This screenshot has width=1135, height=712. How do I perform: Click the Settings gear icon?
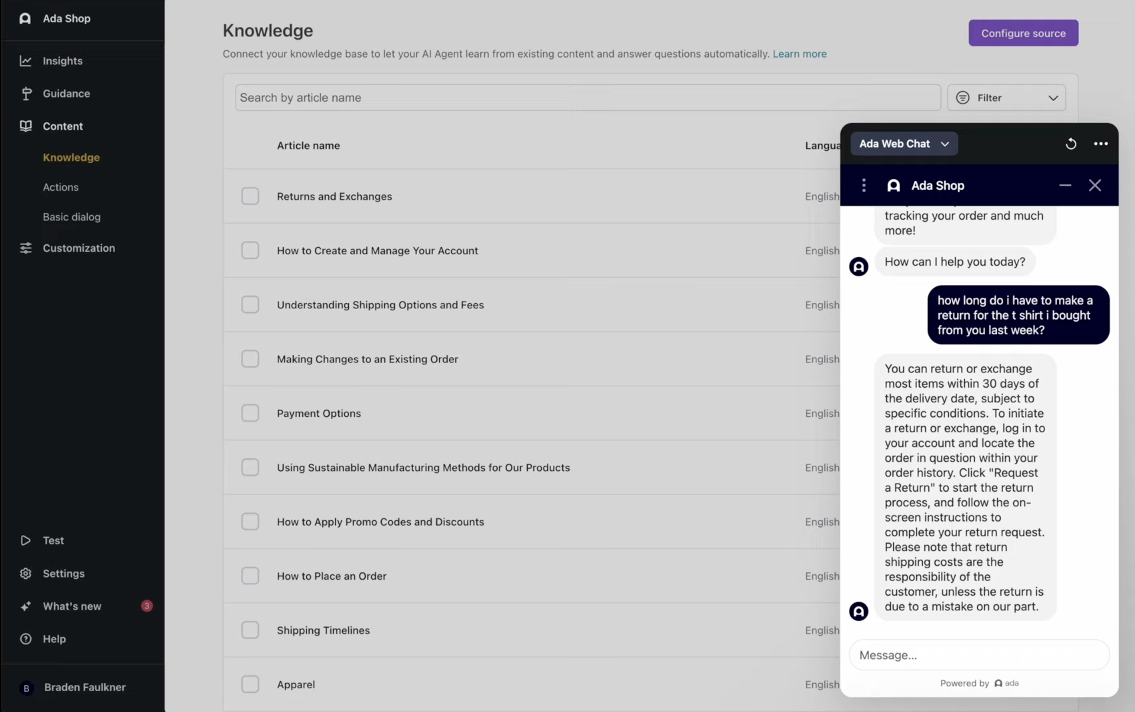coord(25,573)
